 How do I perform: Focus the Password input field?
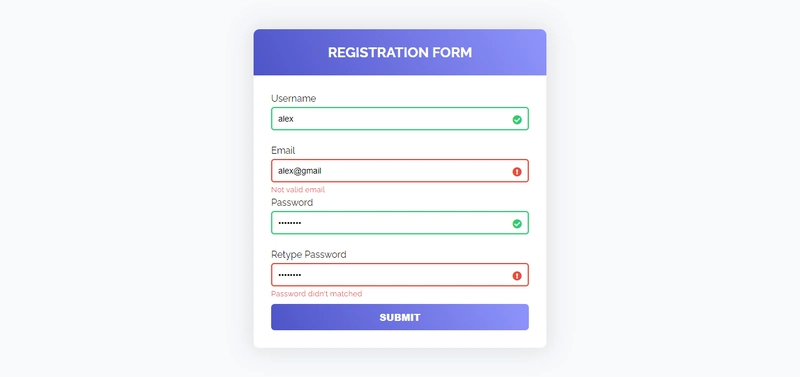click(x=399, y=222)
